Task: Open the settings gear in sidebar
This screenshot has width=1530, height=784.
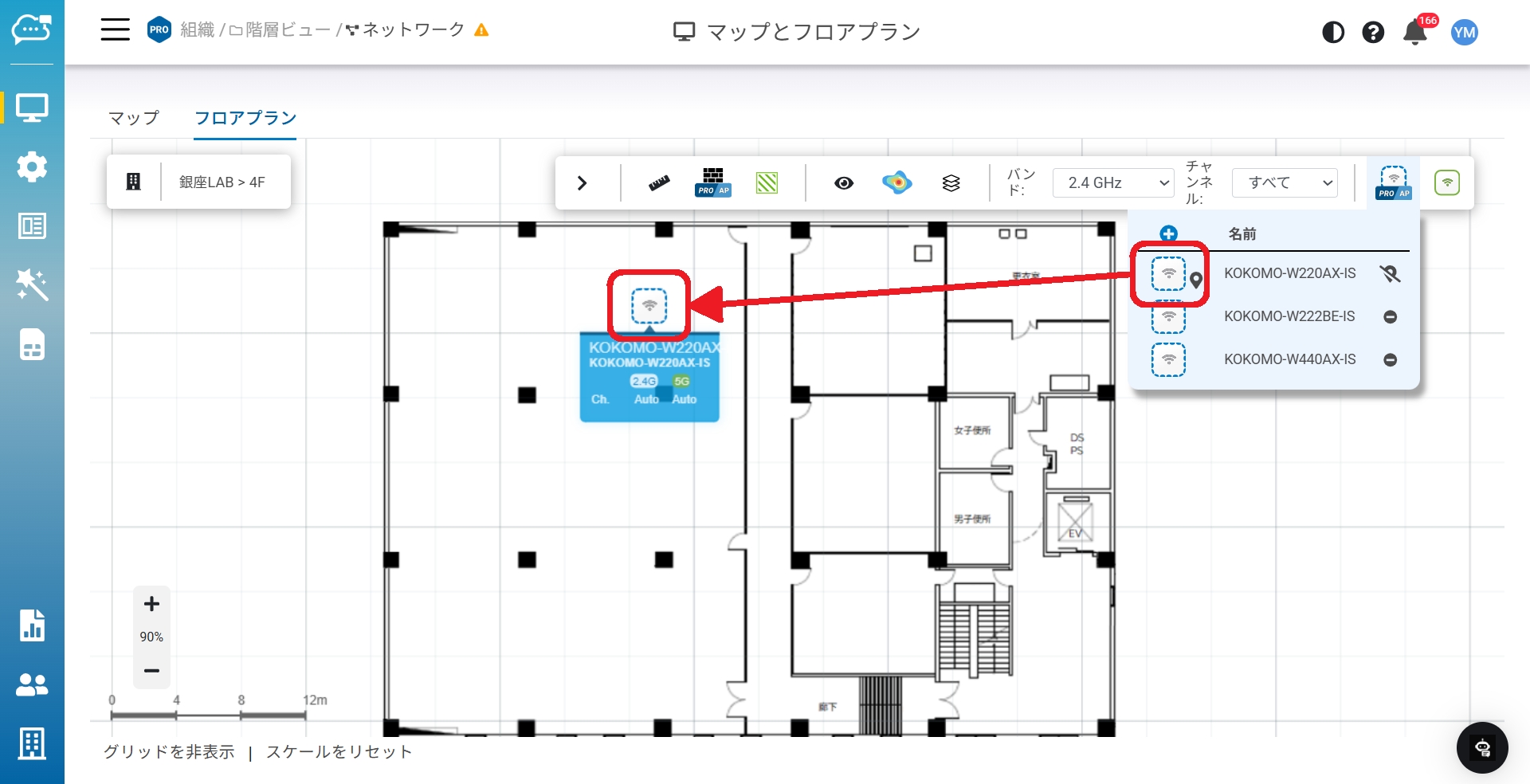Action: (x=32, y=167)
